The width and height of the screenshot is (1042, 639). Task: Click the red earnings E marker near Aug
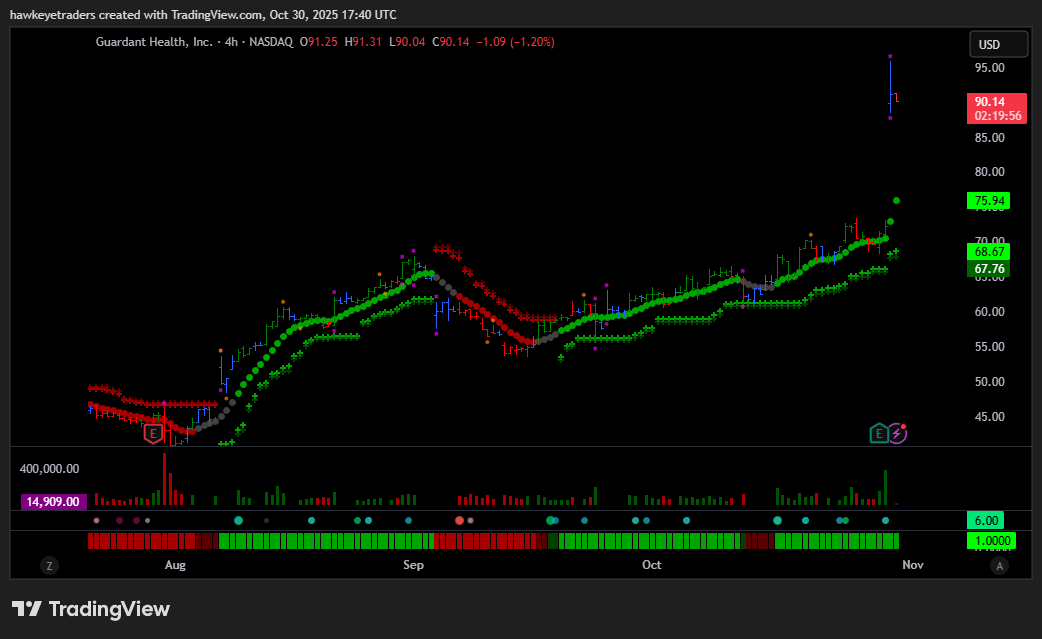point(154,434)
